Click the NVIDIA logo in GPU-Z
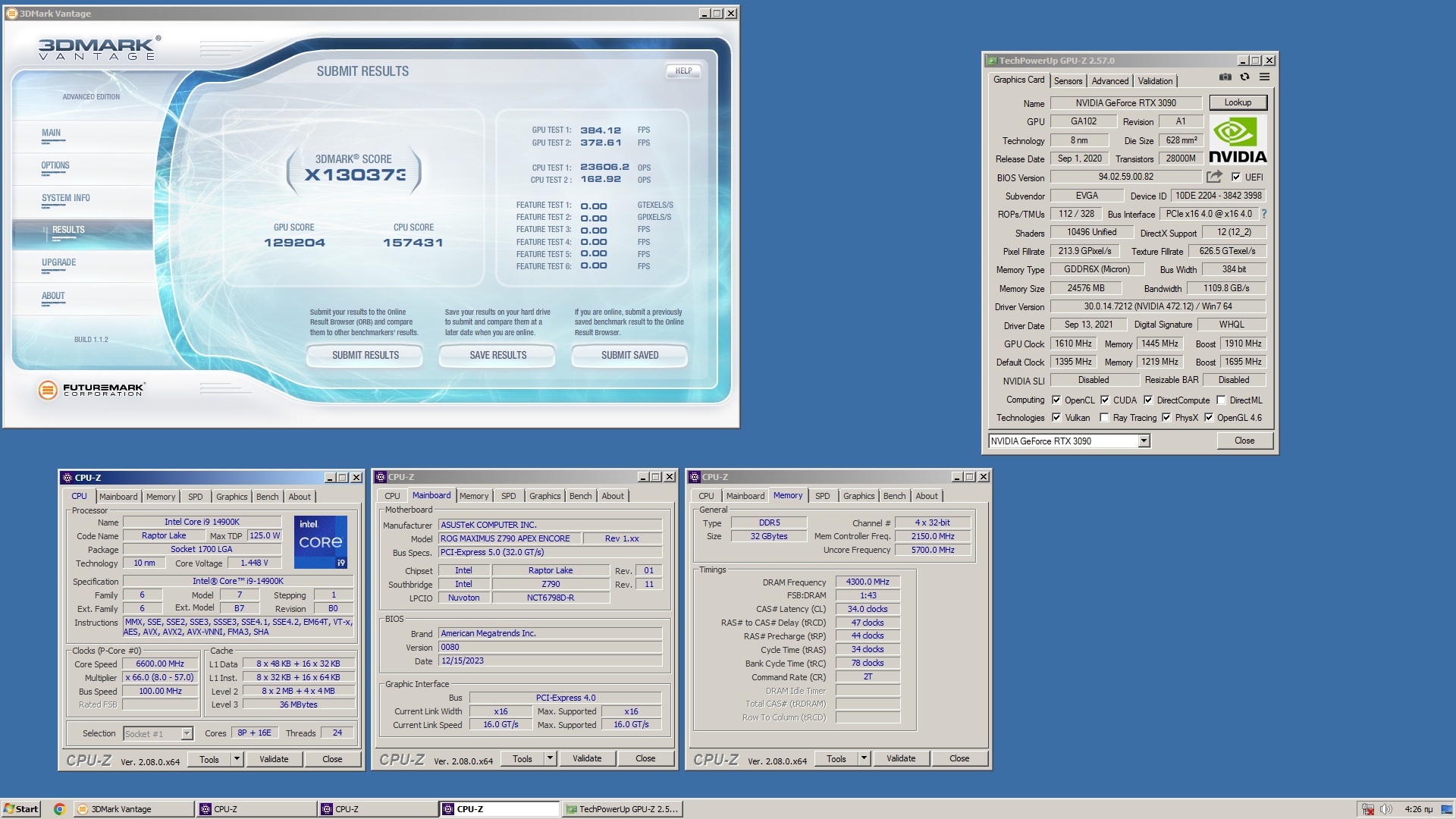 (1238, 140)
